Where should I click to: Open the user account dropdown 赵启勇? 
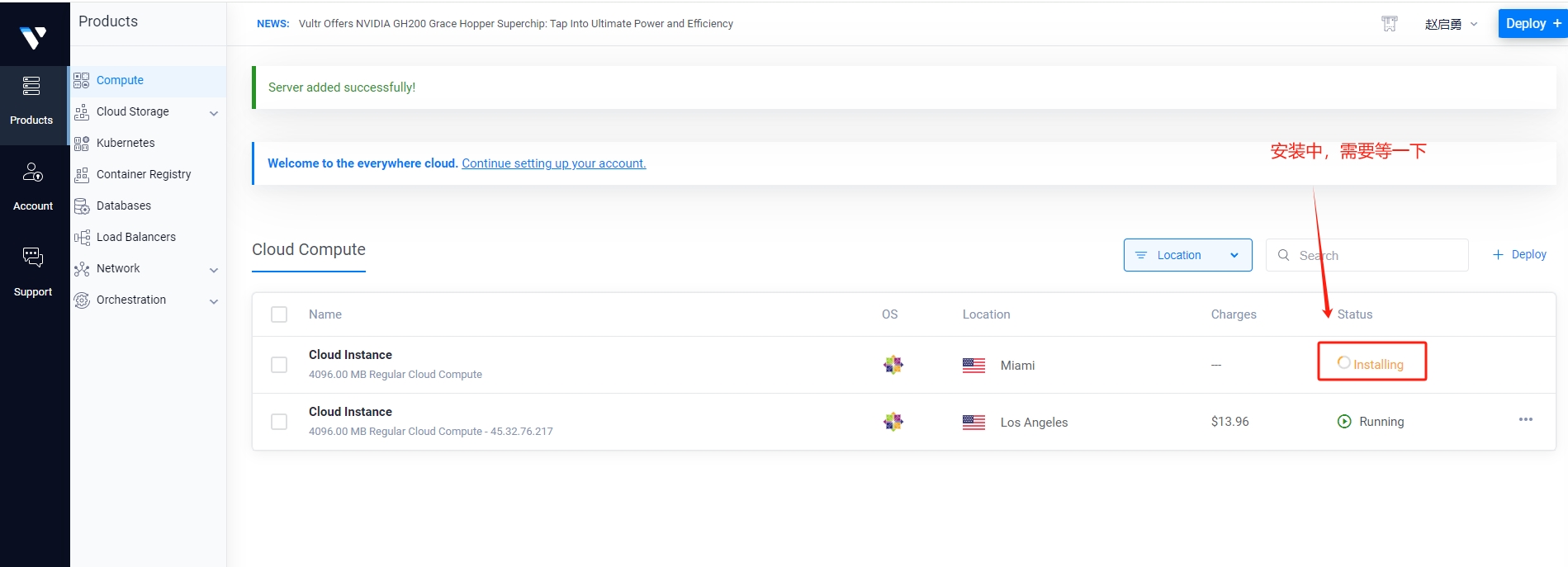(1451, 24)
